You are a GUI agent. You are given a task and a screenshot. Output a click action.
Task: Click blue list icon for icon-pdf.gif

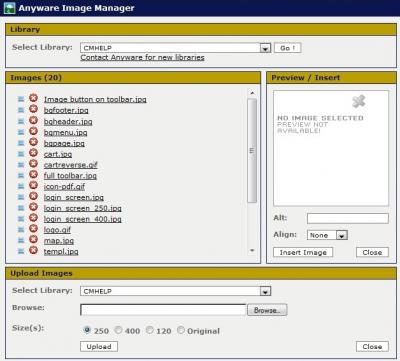(x=21, y=186)
